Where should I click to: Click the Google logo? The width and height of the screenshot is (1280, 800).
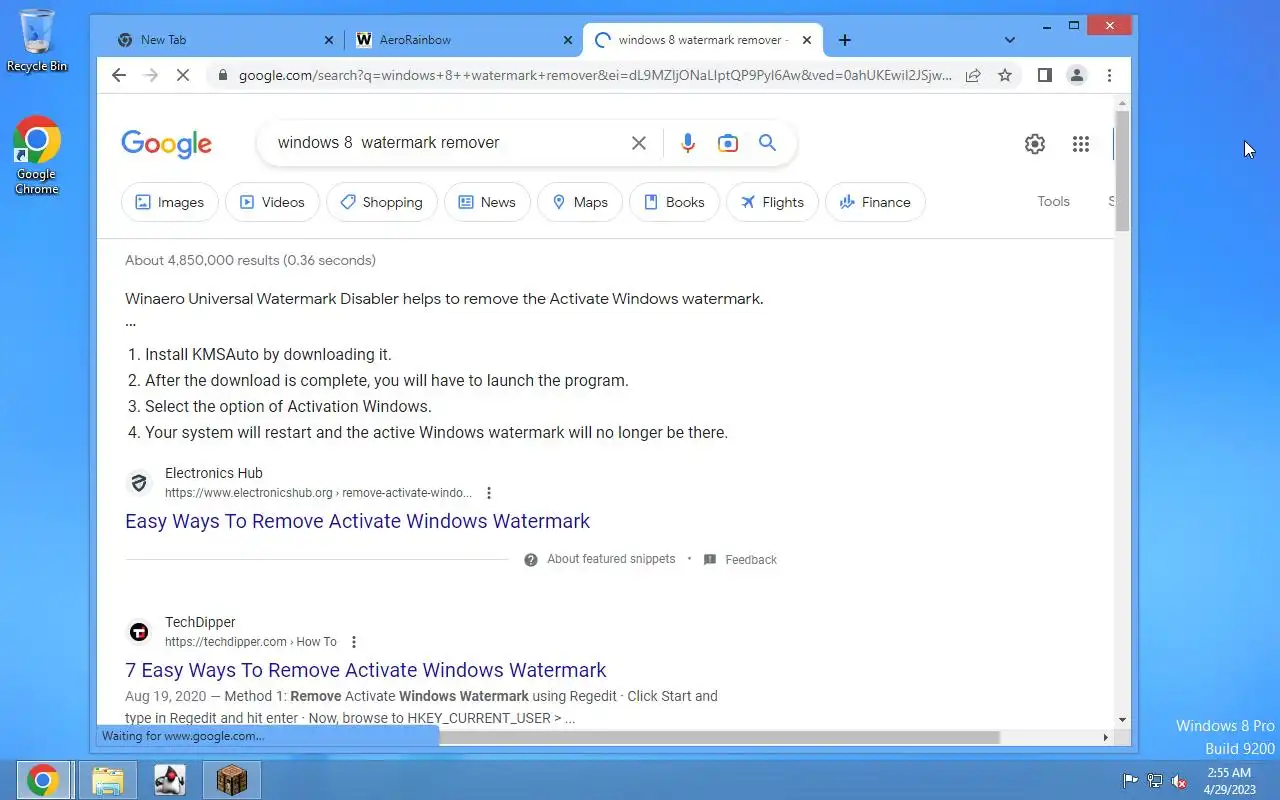tap(167, 144)
